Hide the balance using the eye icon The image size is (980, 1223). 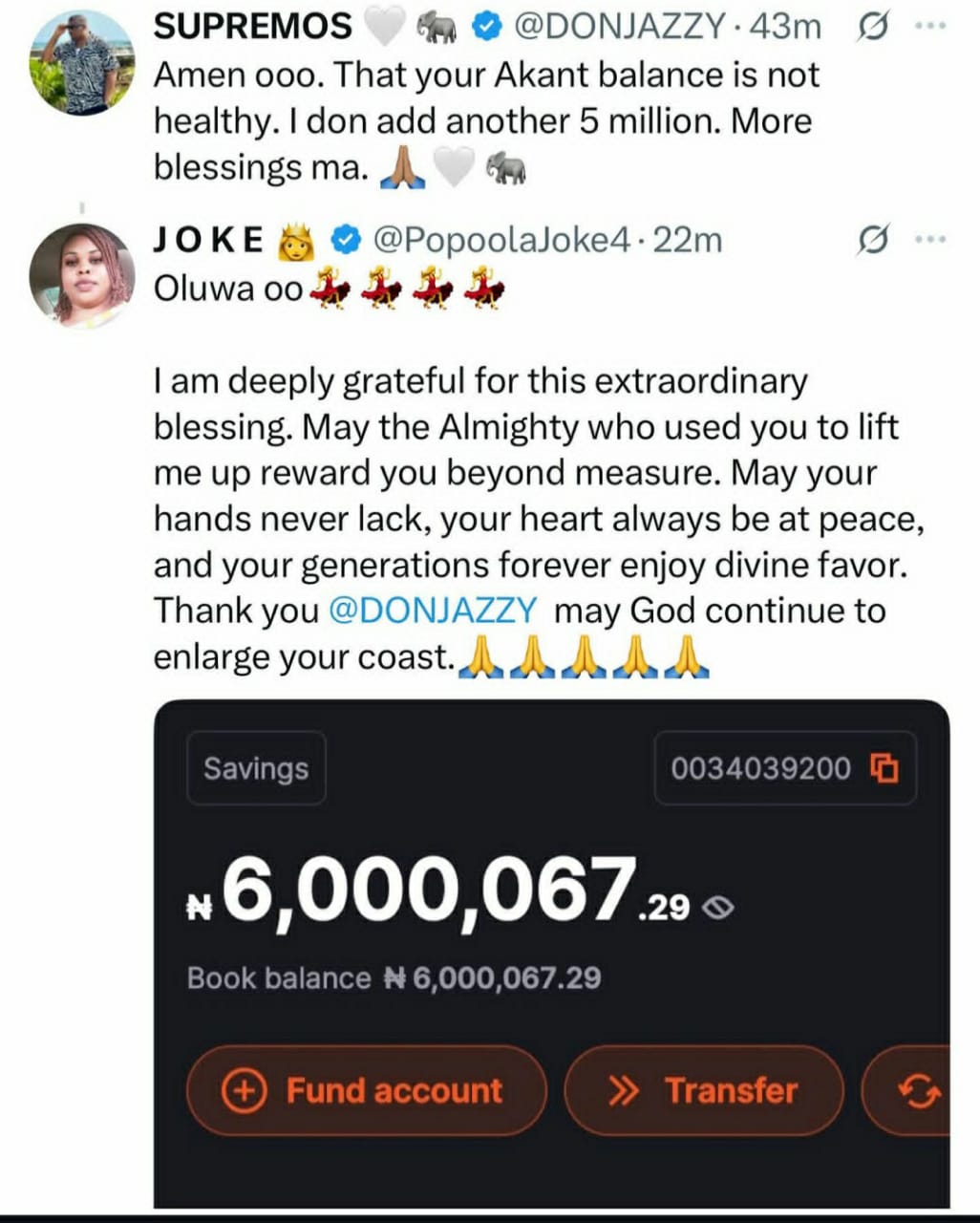point(718,908)
